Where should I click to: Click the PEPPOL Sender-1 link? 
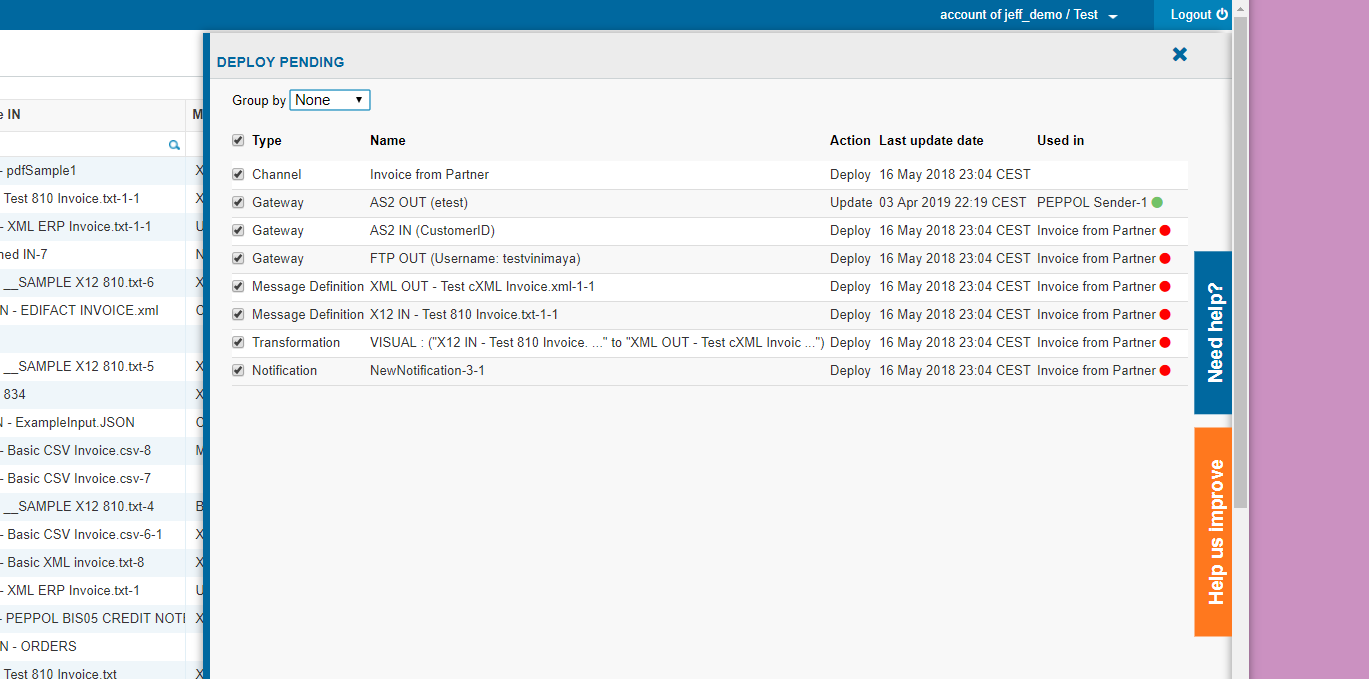point(1092,202)
